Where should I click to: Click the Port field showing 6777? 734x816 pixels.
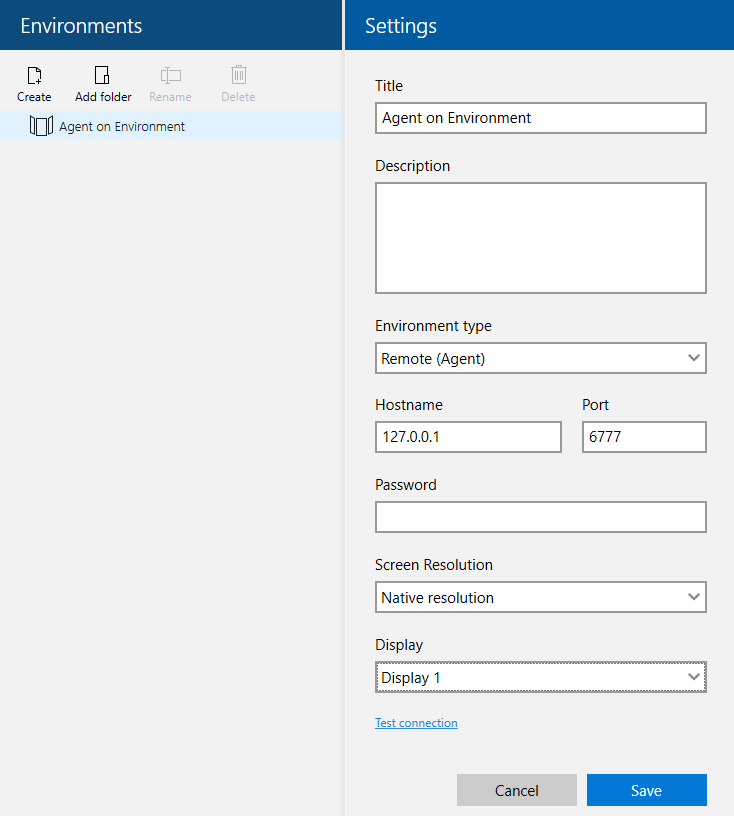pyautogui.click(x=643, y=437)
